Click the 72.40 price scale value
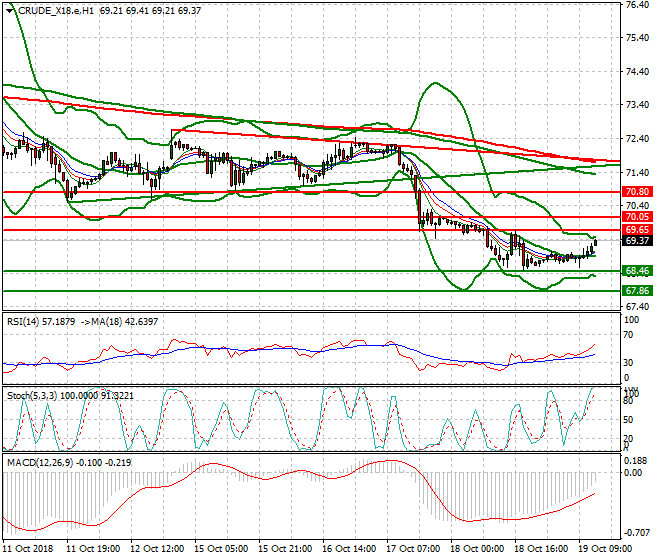This screenshot has width=660, height=560. (637, 139)
